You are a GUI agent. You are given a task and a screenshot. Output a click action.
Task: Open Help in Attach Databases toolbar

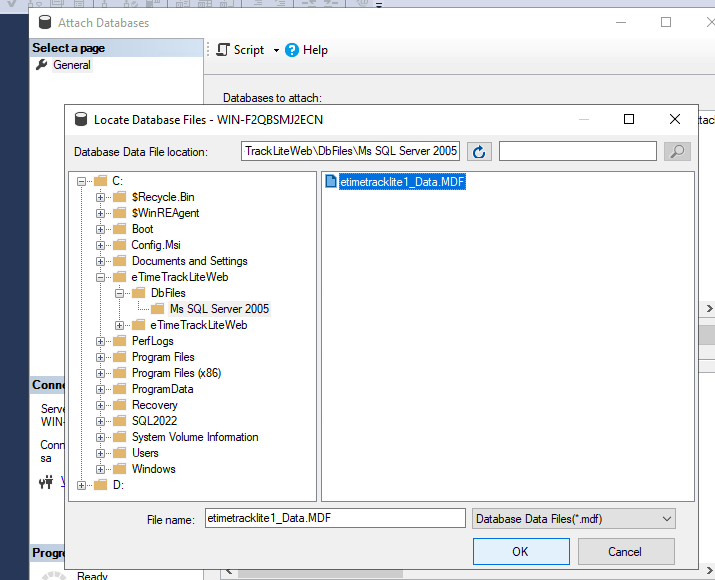[x=306, y=50]
